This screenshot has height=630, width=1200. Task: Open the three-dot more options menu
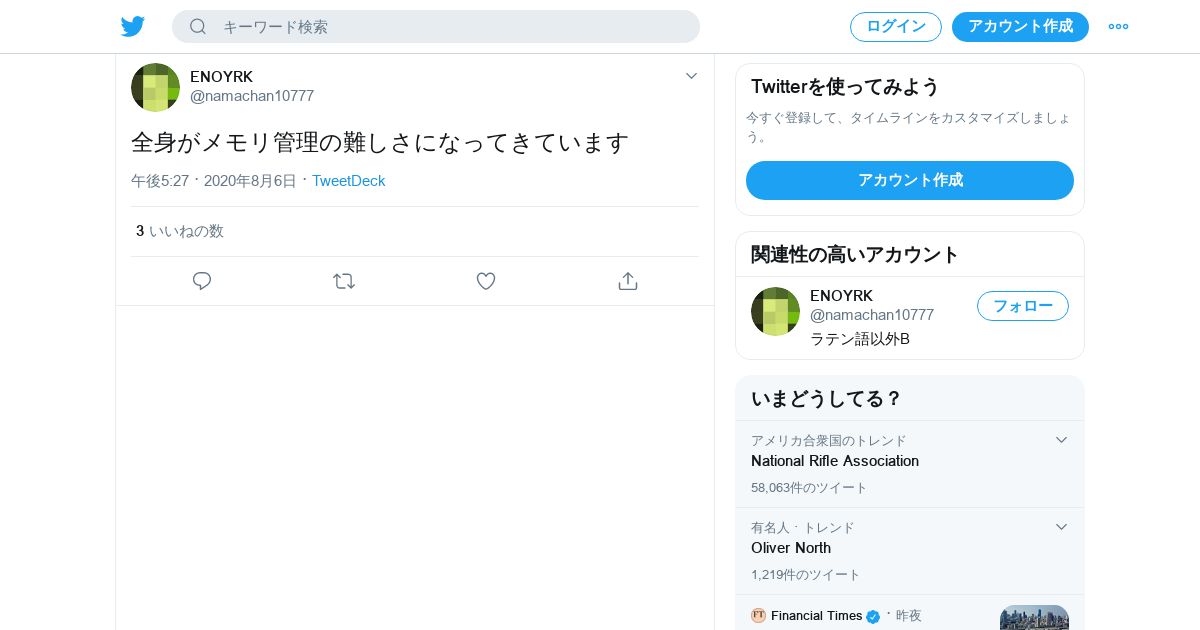(x=1118, y=26)
